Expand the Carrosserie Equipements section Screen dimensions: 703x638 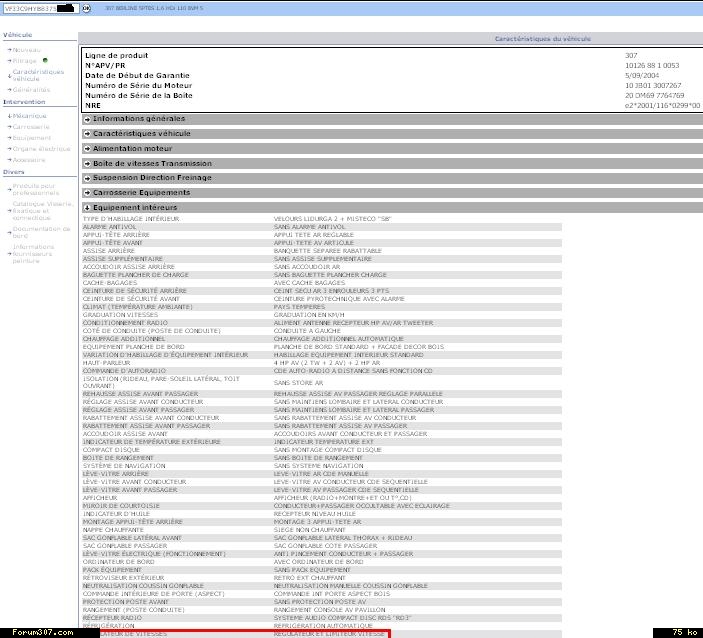392,193
